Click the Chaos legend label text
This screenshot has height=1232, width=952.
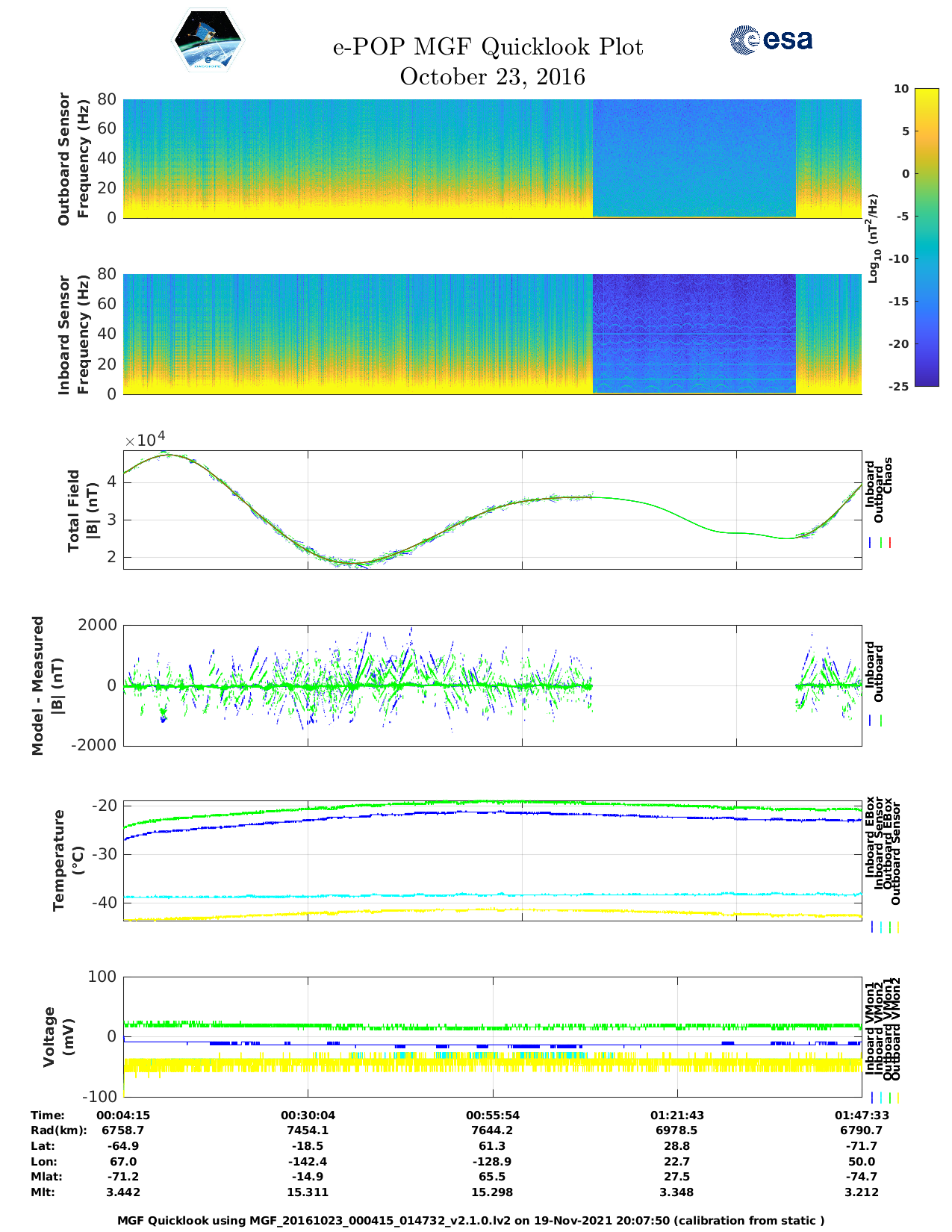(888, 476)
